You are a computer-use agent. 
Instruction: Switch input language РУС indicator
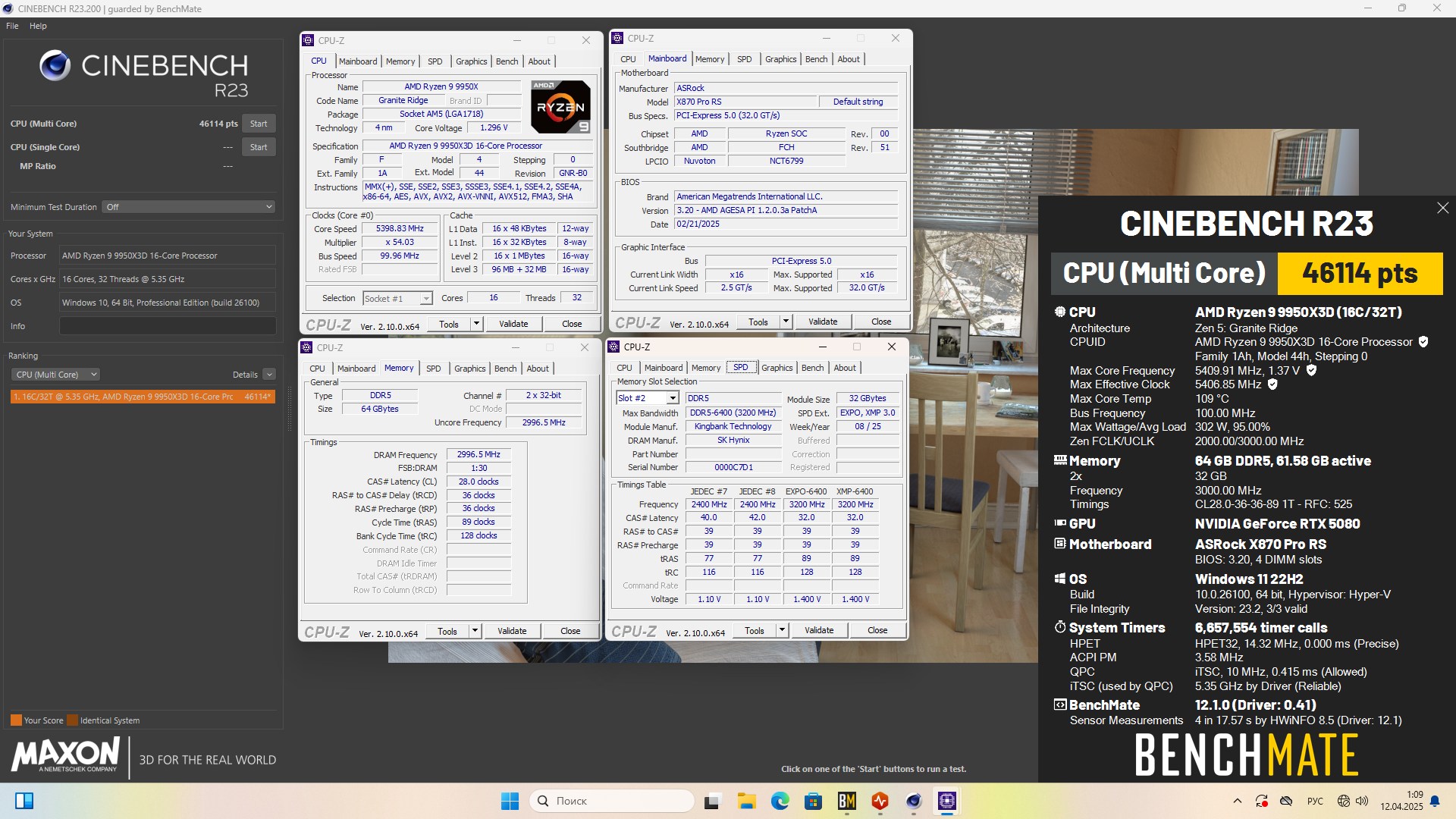[1315, 801]
